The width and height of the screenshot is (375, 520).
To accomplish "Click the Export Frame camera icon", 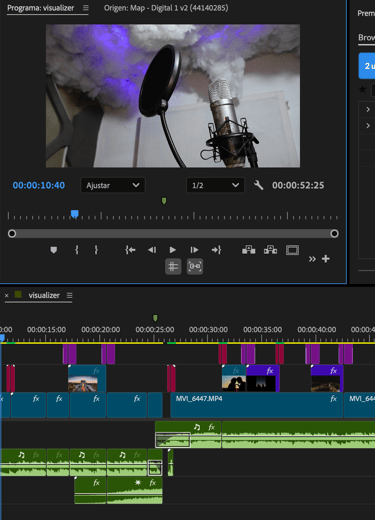I will pyautogui.click(x=292, y=250).
